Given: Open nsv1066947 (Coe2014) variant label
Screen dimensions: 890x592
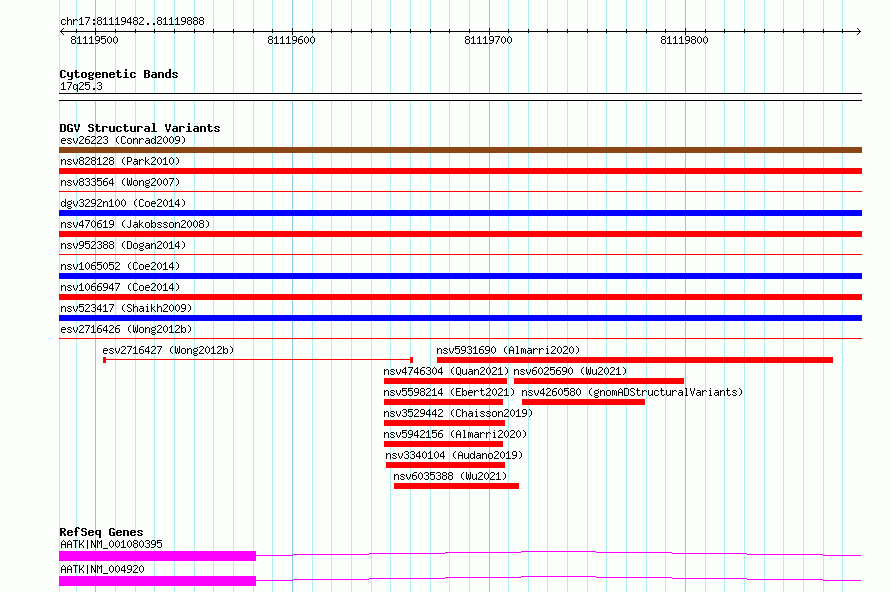Looking at the screenshot, I should coord(120,287).
